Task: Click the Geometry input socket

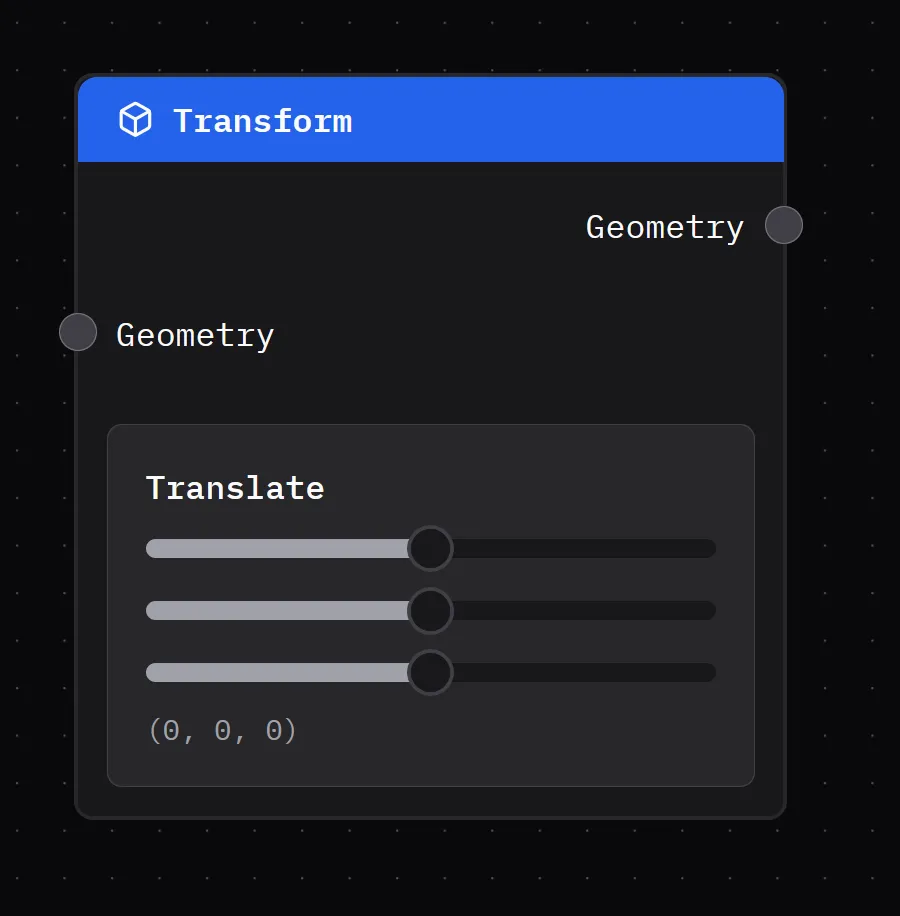Action: tap(77, 332)
